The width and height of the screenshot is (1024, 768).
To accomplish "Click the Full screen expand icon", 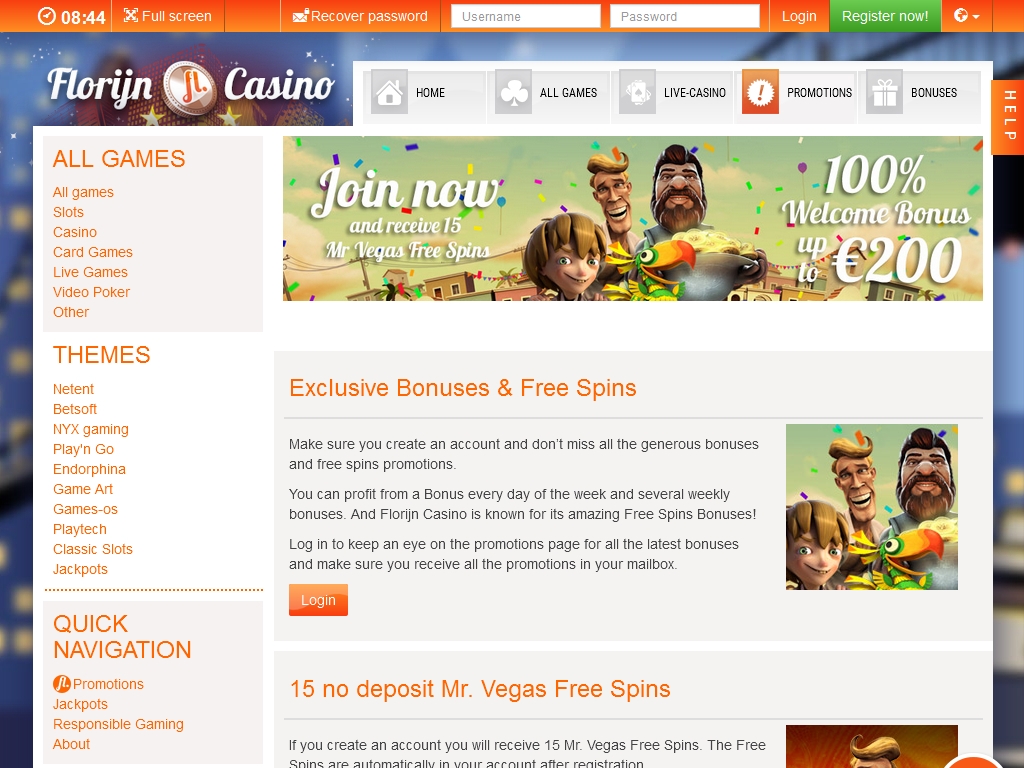I will tap(131, 15).
